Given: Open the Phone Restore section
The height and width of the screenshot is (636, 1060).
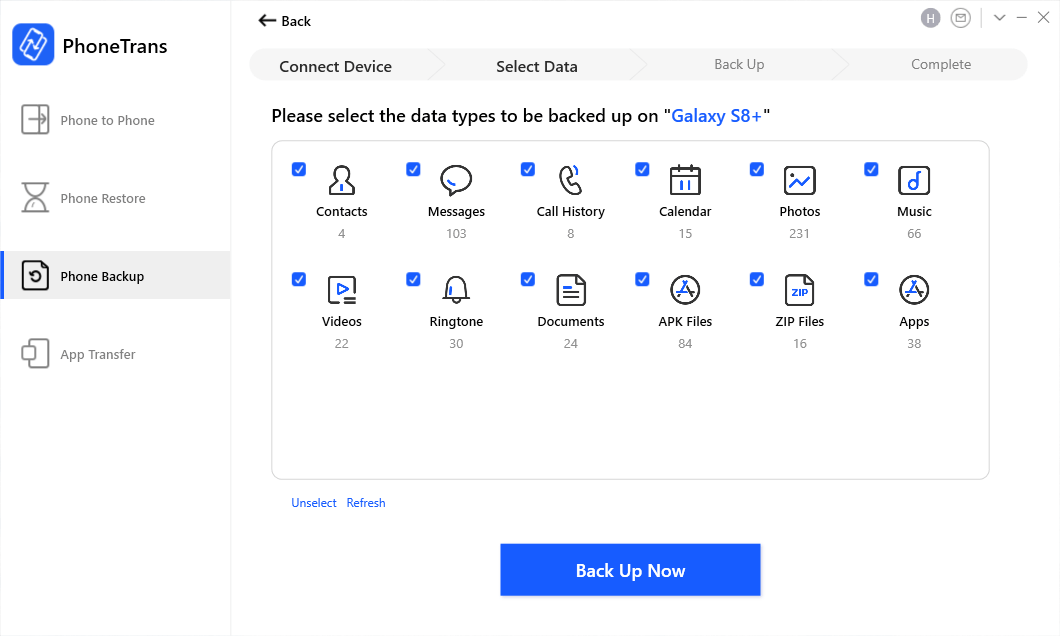Looking at the screenshot, I should coord(102,198).
